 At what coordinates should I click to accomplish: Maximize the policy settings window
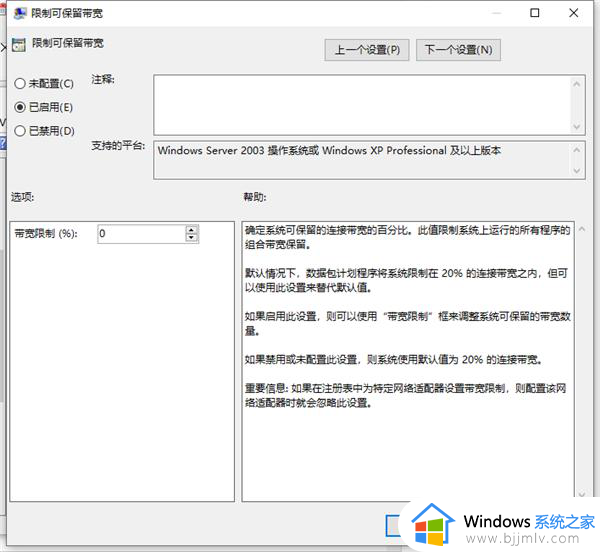534,13
